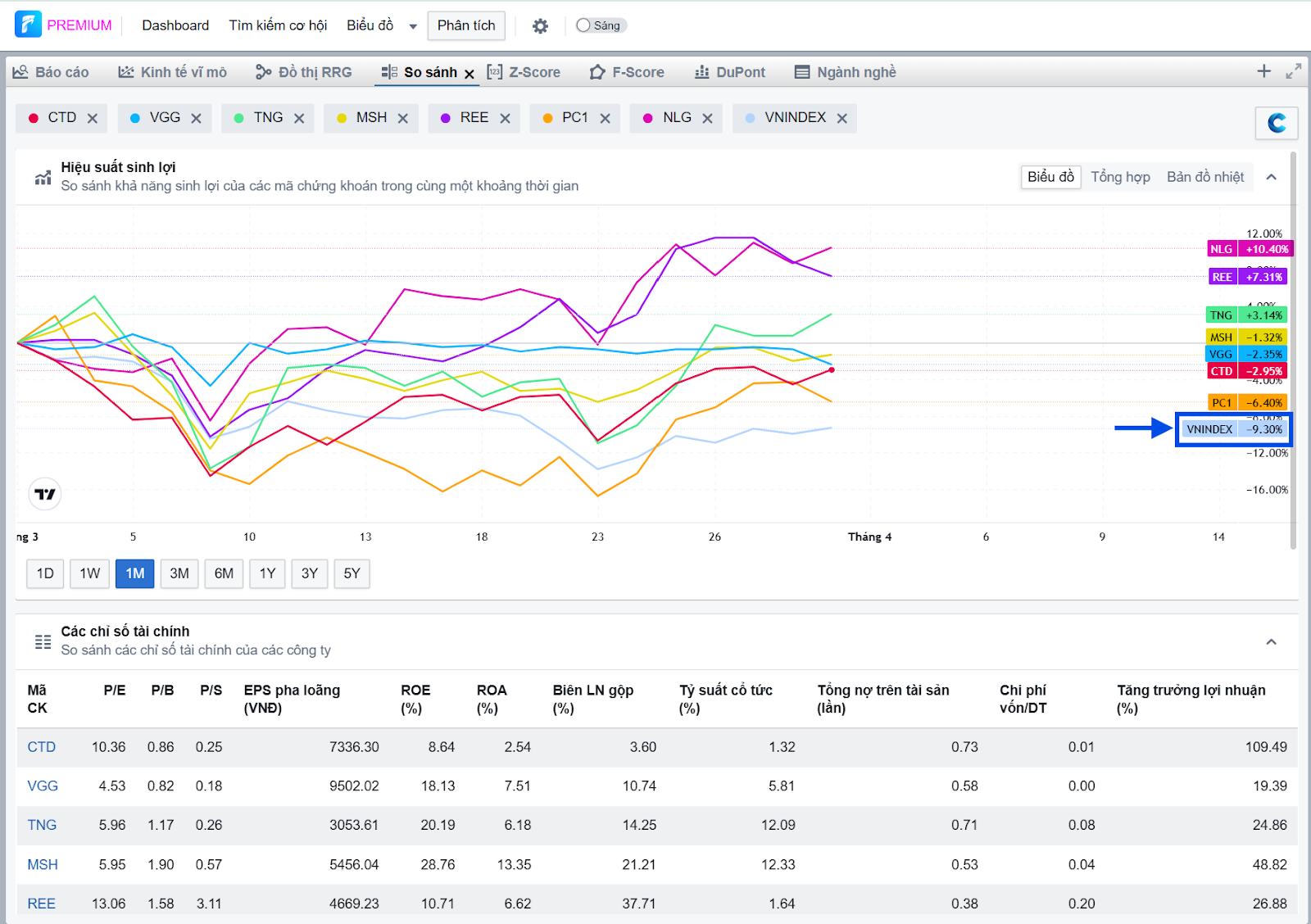This screenshot has width=1311, height=924.
Task: Select the 3M time range
Action: pyautogui.click(x=179, y=573)
